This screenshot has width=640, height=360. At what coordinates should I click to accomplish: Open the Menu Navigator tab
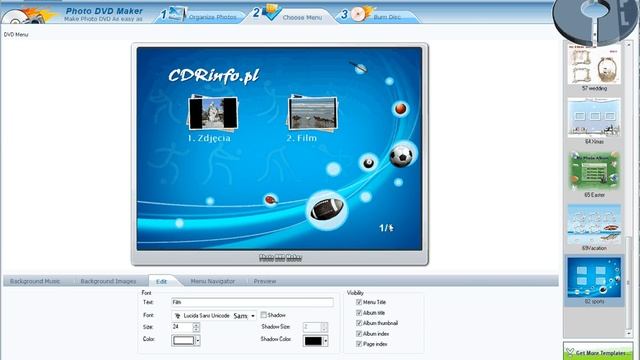[212, 281]
